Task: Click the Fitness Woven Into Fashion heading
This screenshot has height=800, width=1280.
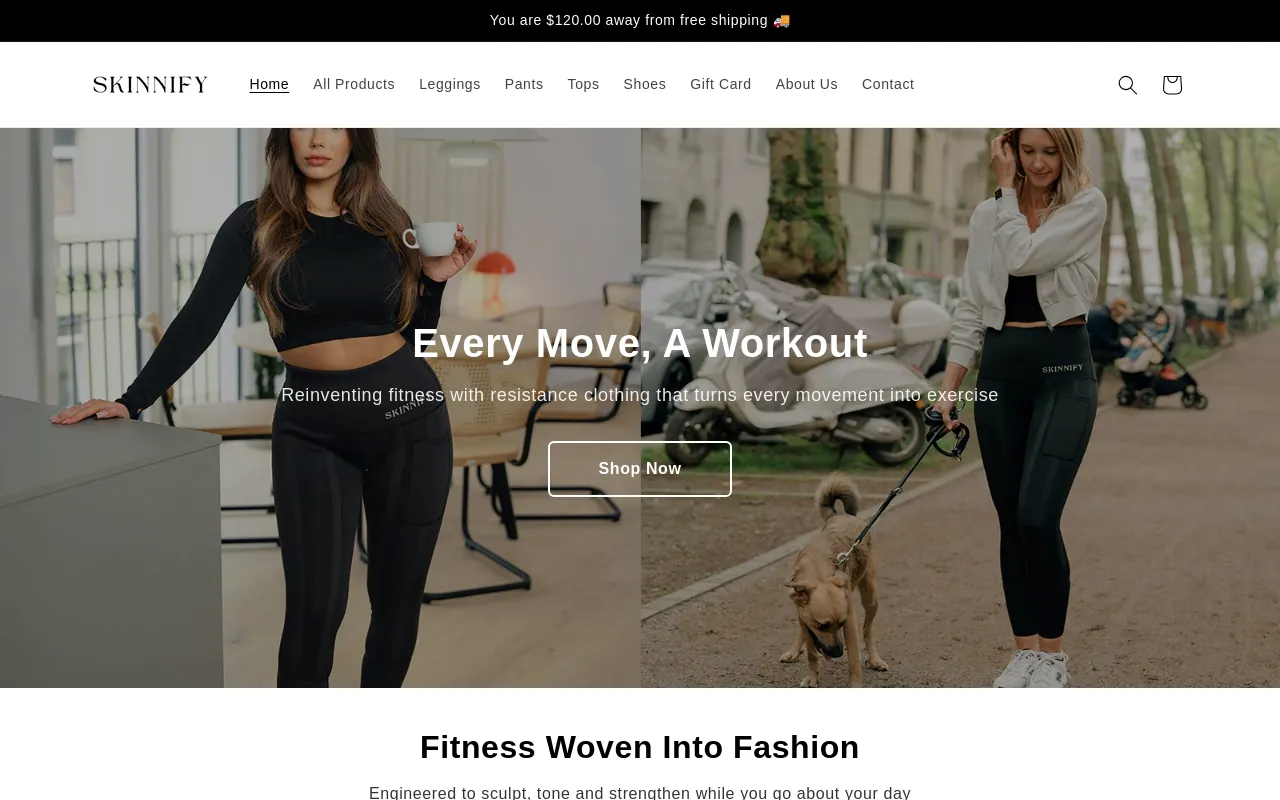Action: (640, 747)
